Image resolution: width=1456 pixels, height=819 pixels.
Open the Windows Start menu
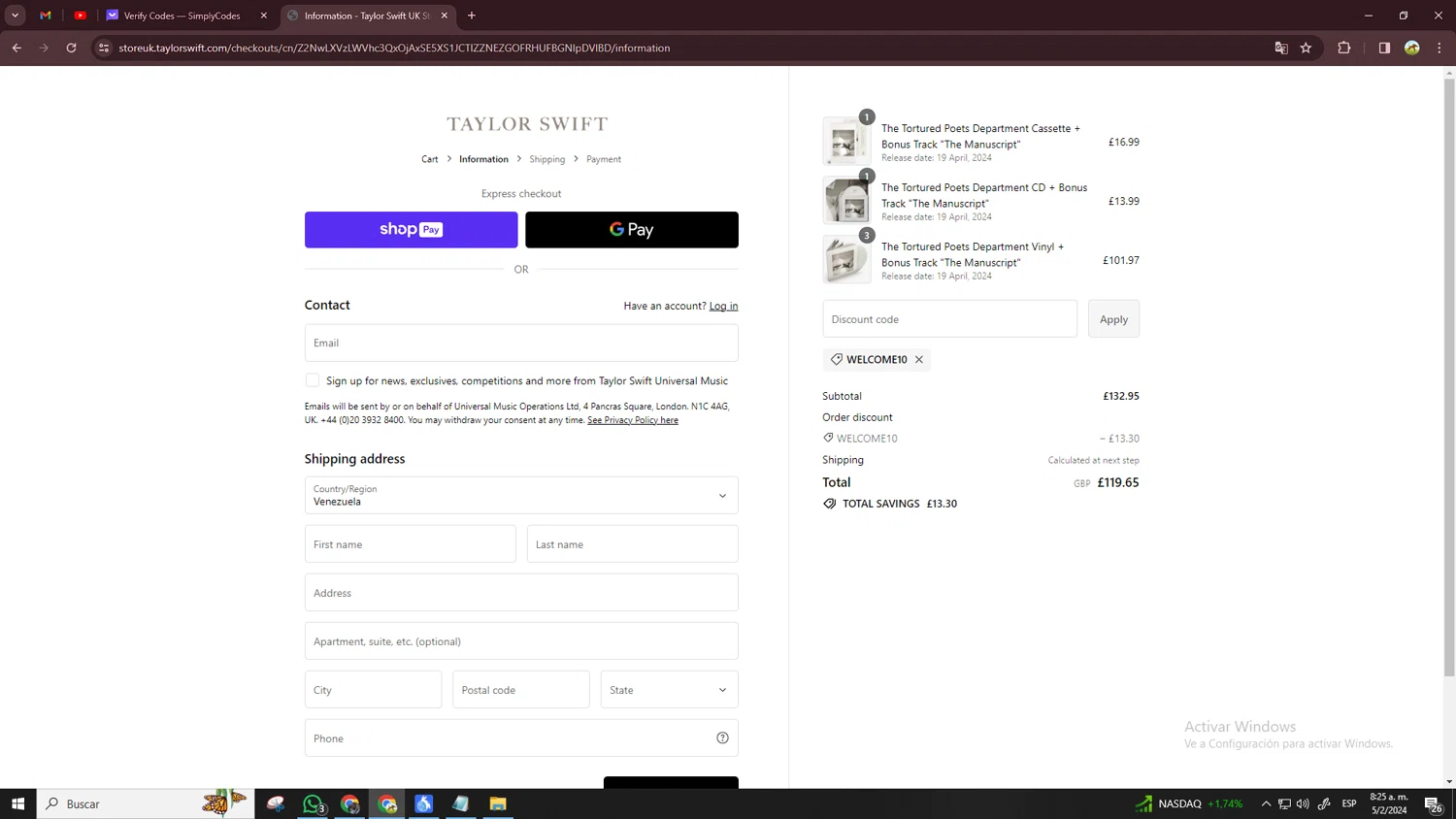[17, 803]
